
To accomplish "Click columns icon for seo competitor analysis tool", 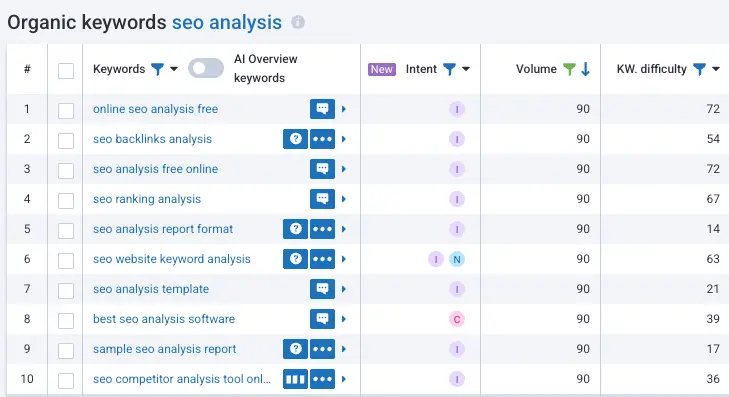I will coord(295,379).
